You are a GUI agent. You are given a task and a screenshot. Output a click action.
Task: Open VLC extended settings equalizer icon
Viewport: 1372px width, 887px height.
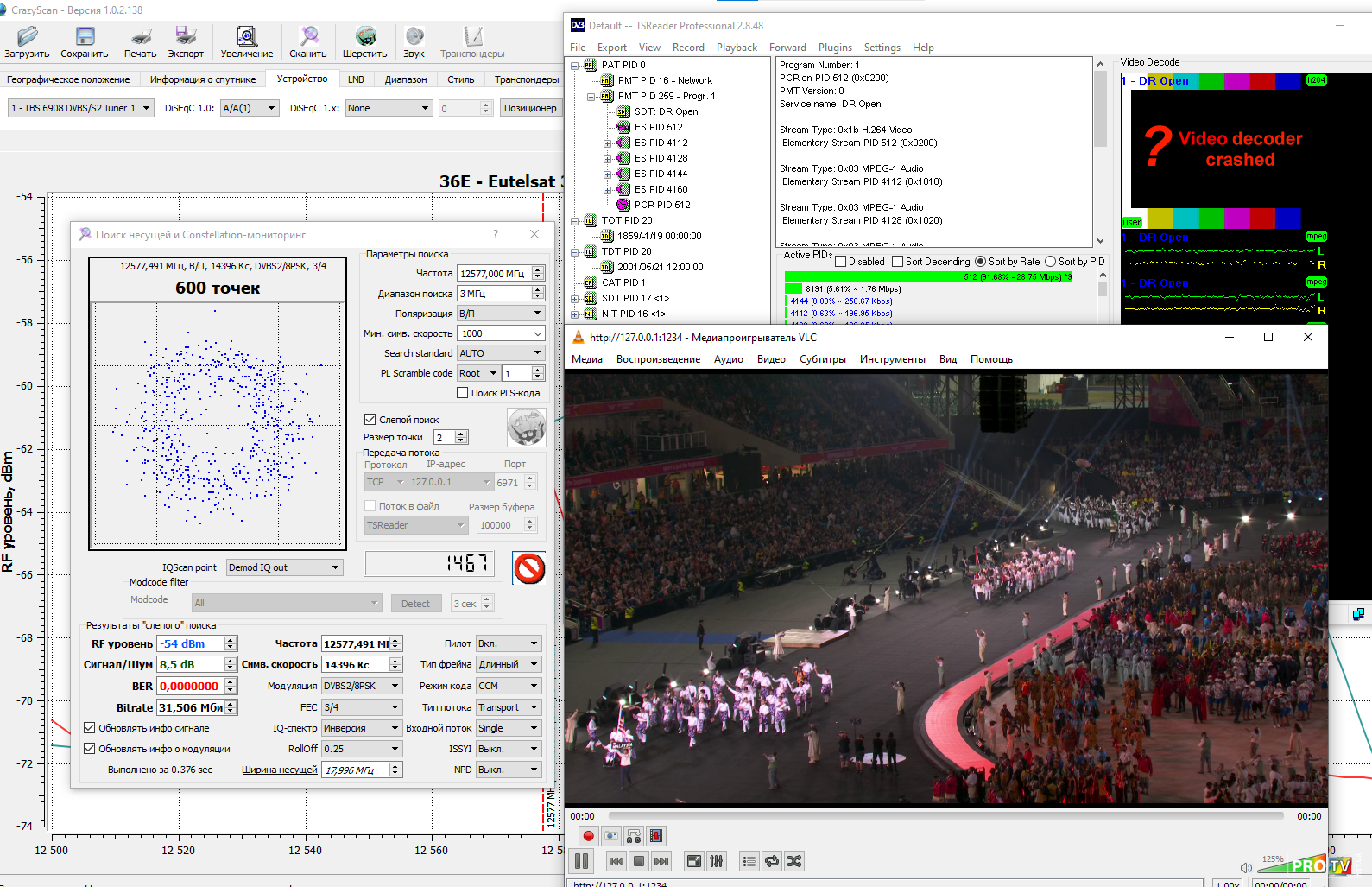tap(717, 861)
